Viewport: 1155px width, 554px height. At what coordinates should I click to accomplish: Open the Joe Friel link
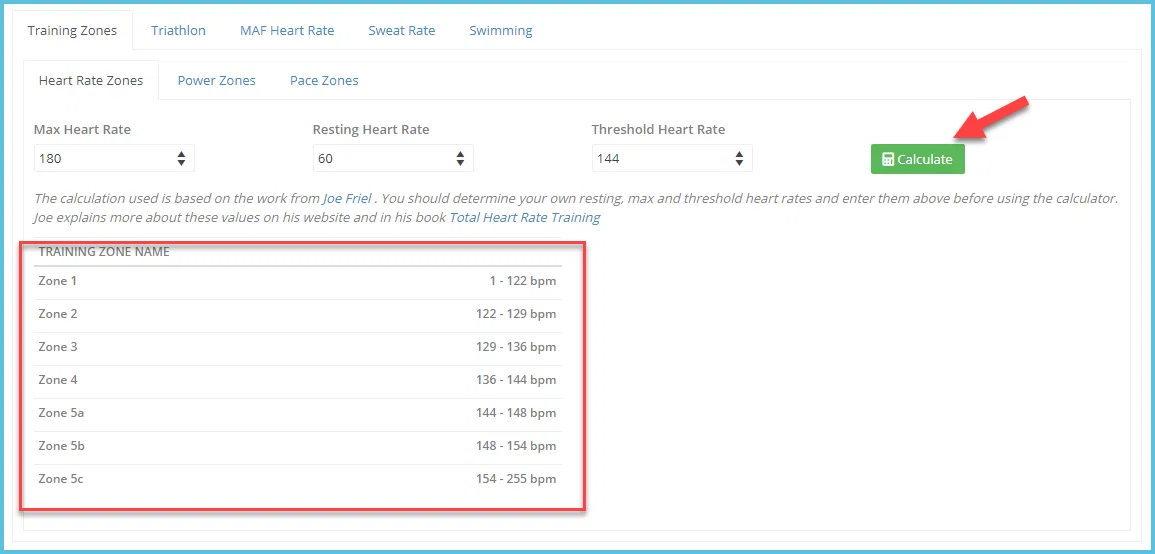click(x=347, y=199)
